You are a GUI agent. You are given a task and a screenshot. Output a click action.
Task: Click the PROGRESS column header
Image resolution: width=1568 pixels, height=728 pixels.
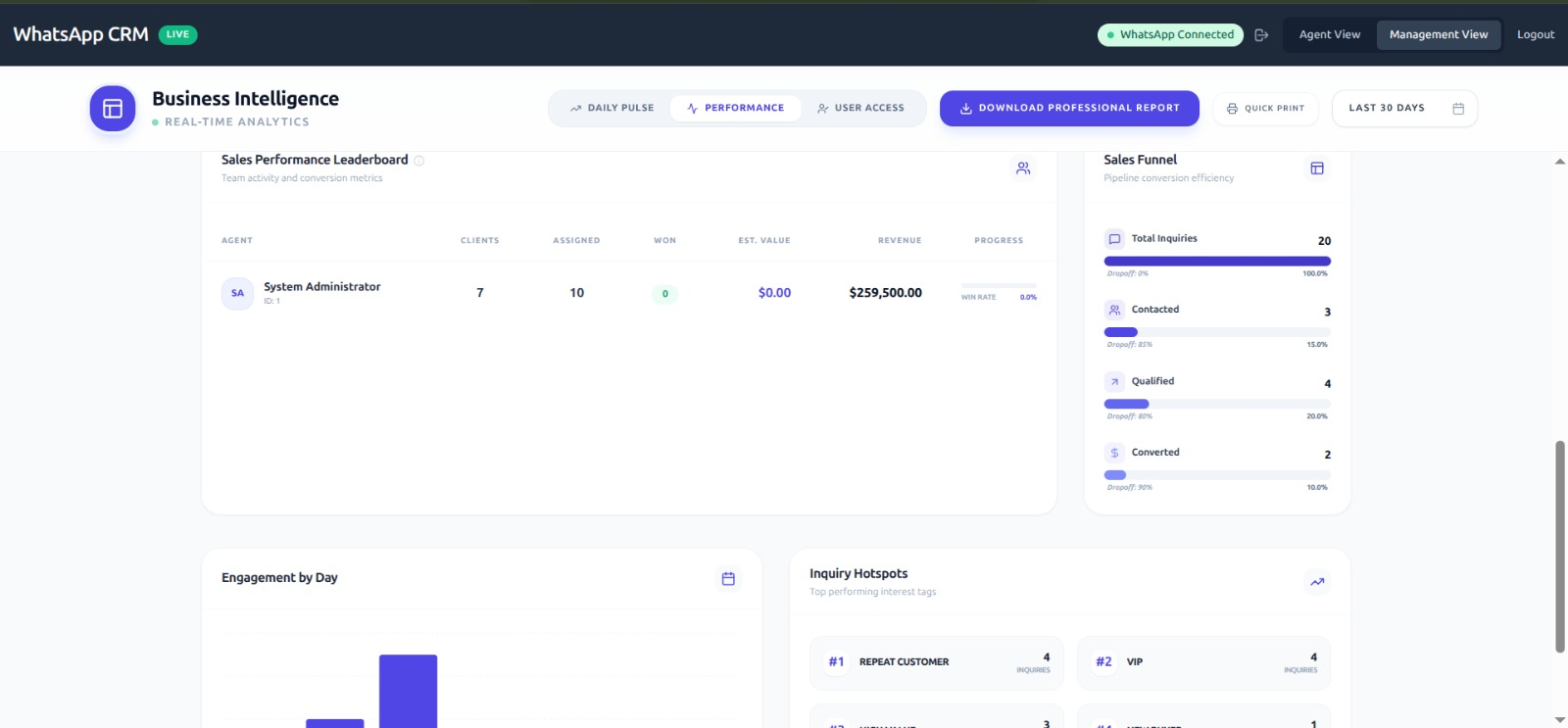click(x=999, y=241)
